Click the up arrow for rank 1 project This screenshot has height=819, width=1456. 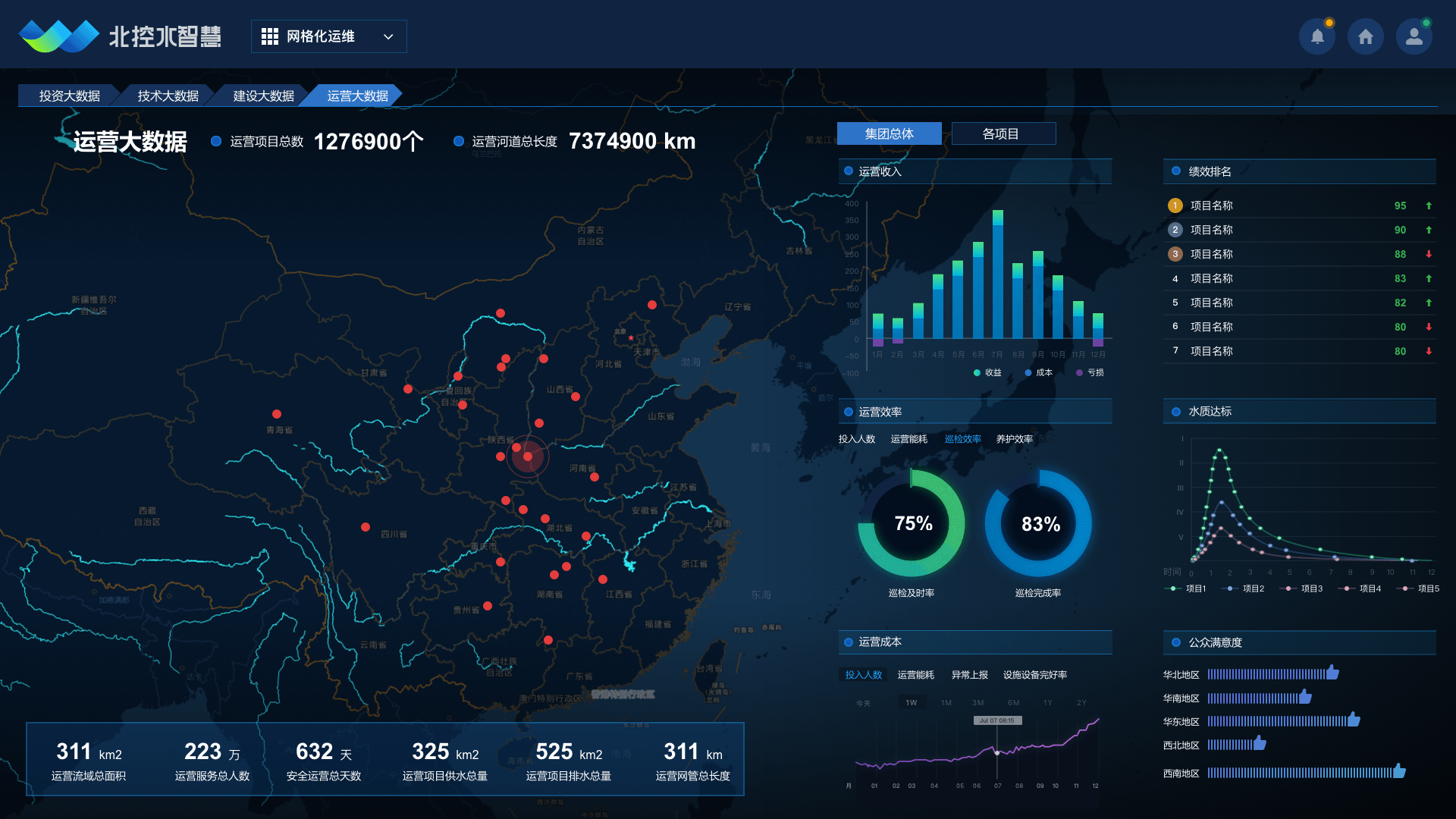pos(1429,206)
